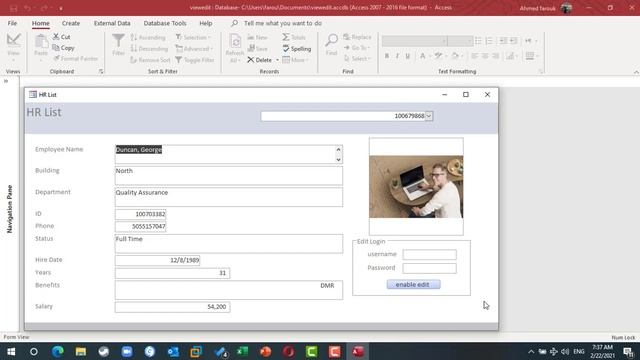Click the Filter funnel icon
This screenshot has width=640, height=360.
(118, 40)
